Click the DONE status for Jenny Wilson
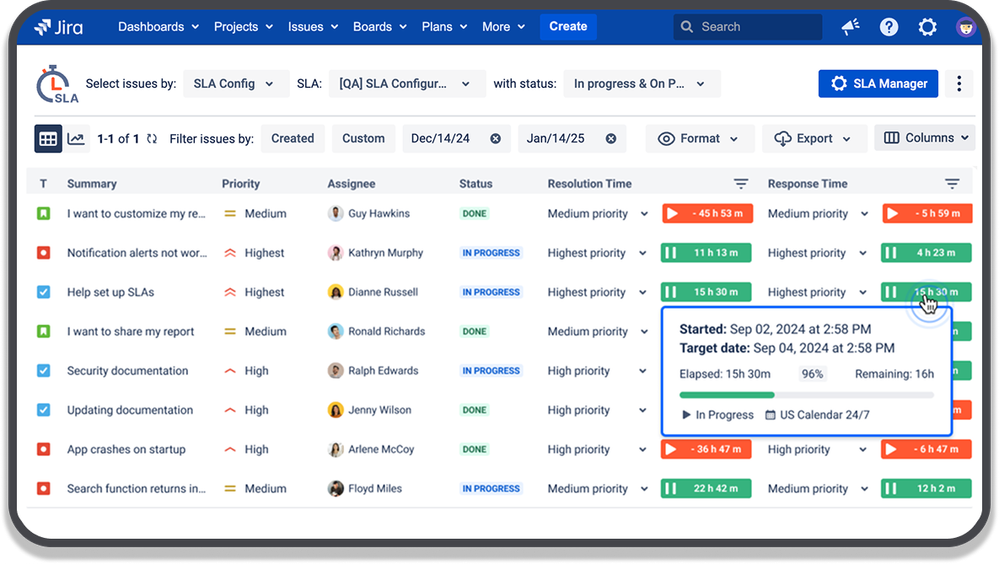999x564 pixels. click(x=475, y=410)
